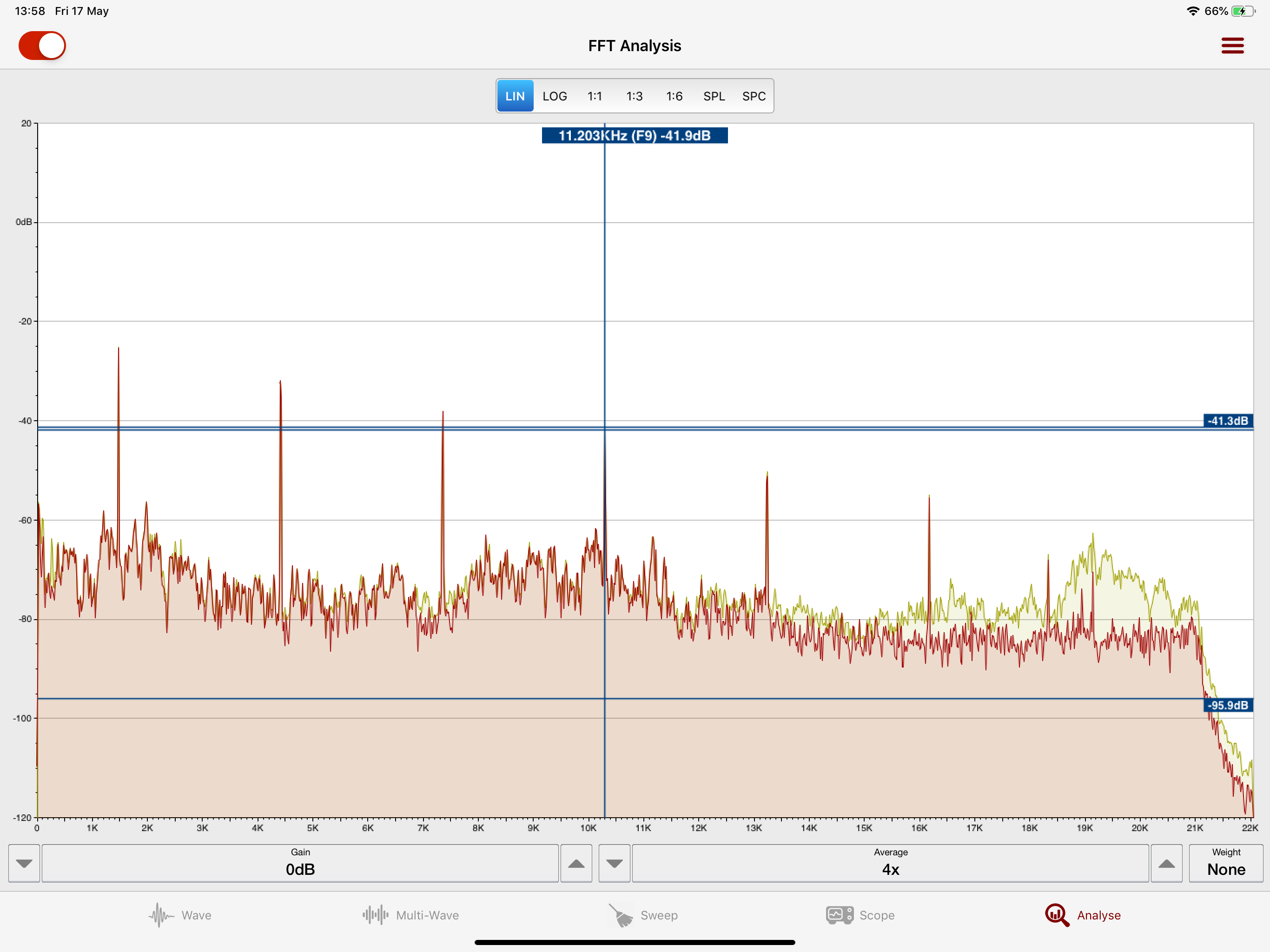Decrease averaging with down arrow

615,863
